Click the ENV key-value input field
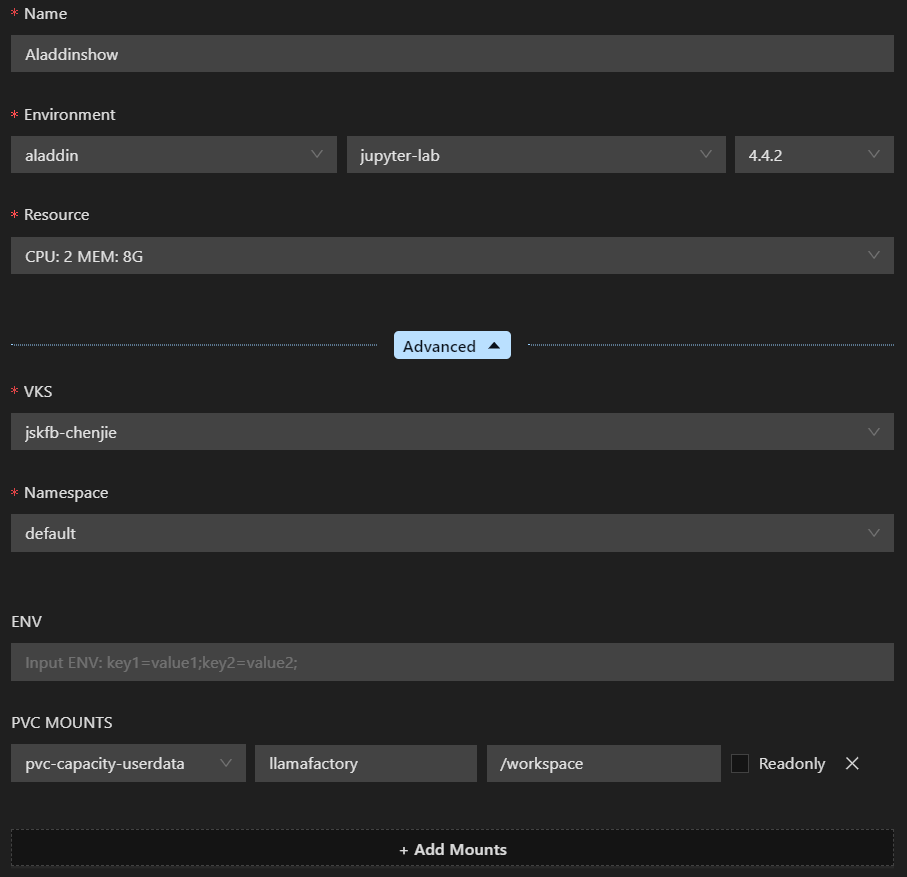 452,662
